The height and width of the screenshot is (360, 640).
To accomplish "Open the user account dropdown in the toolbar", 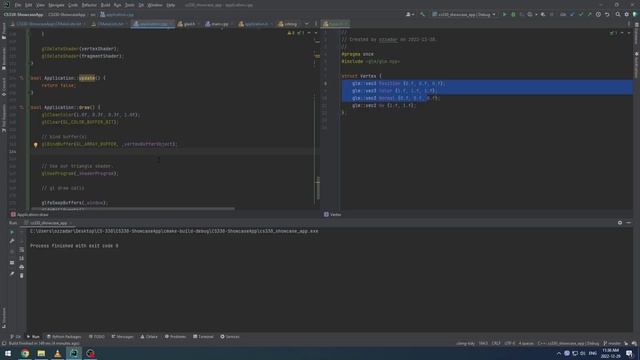I will pyautogui.click(x=410, y=14).
